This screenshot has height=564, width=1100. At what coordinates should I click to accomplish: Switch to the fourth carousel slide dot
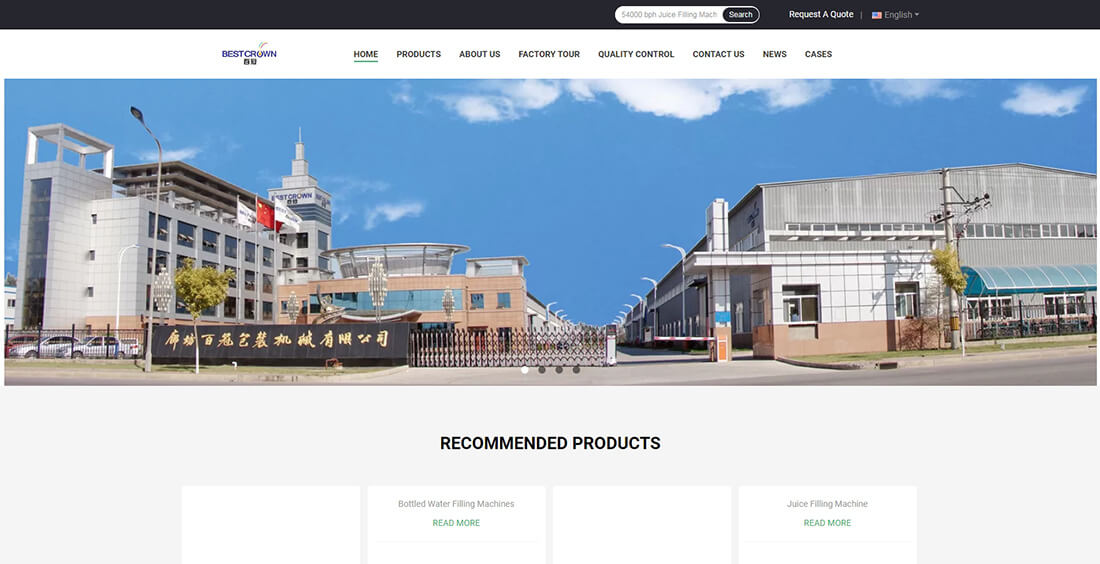tap(576, 370)
